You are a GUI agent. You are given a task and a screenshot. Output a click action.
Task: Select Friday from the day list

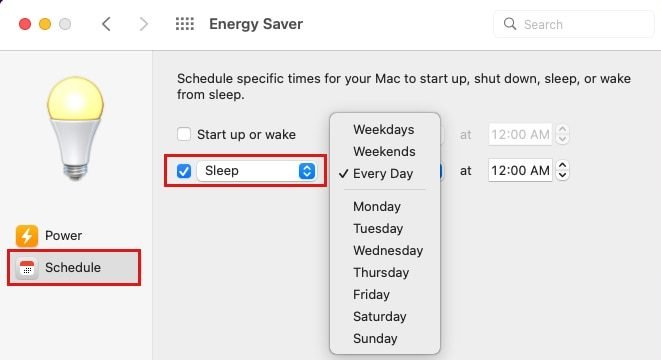pyautogui.click(x=371, y=294)
